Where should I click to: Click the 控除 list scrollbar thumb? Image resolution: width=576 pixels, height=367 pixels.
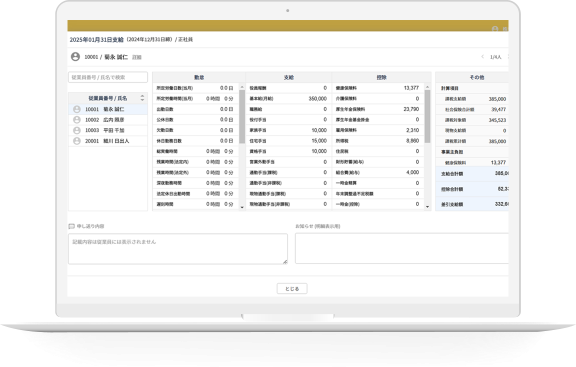click(427, 116)
